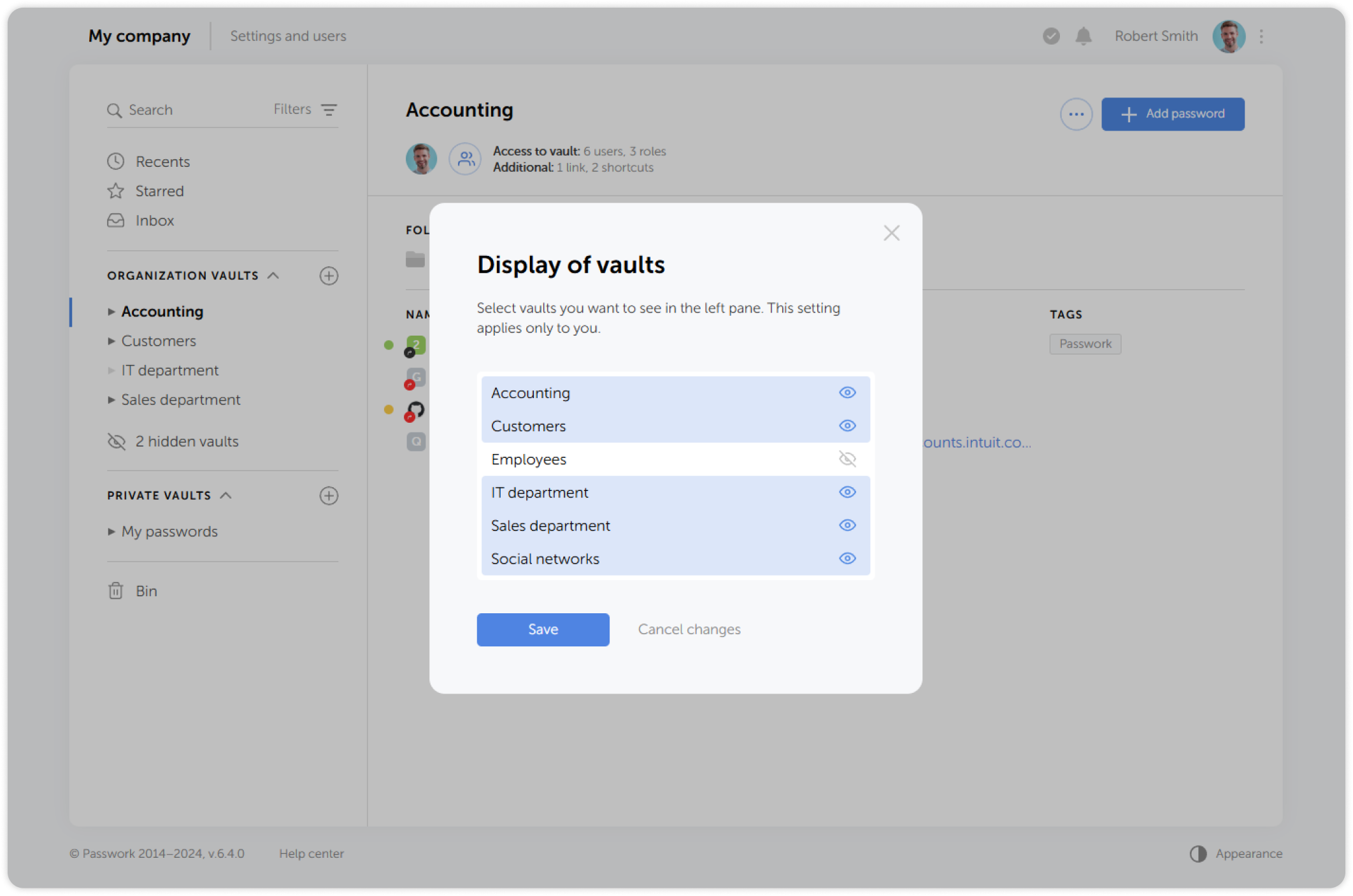This screenshot has width=1353, height=896.
Task: Click the Recents clock icon
Action: click(115, 161)
